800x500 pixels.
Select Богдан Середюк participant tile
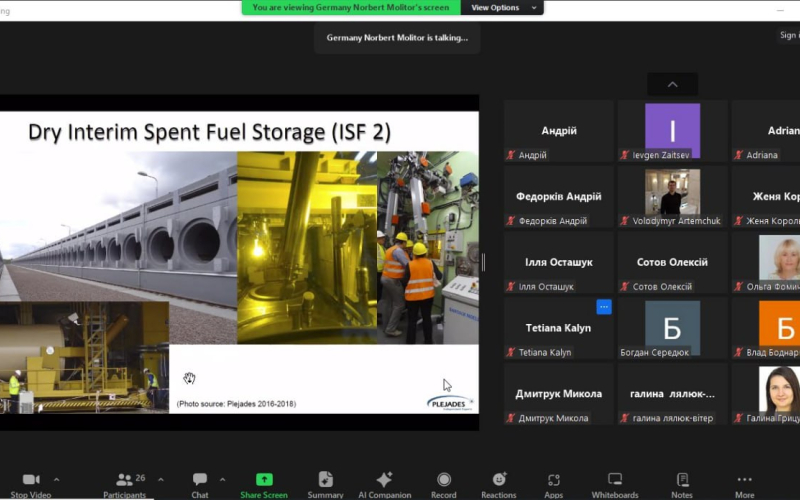coord(672,329)
